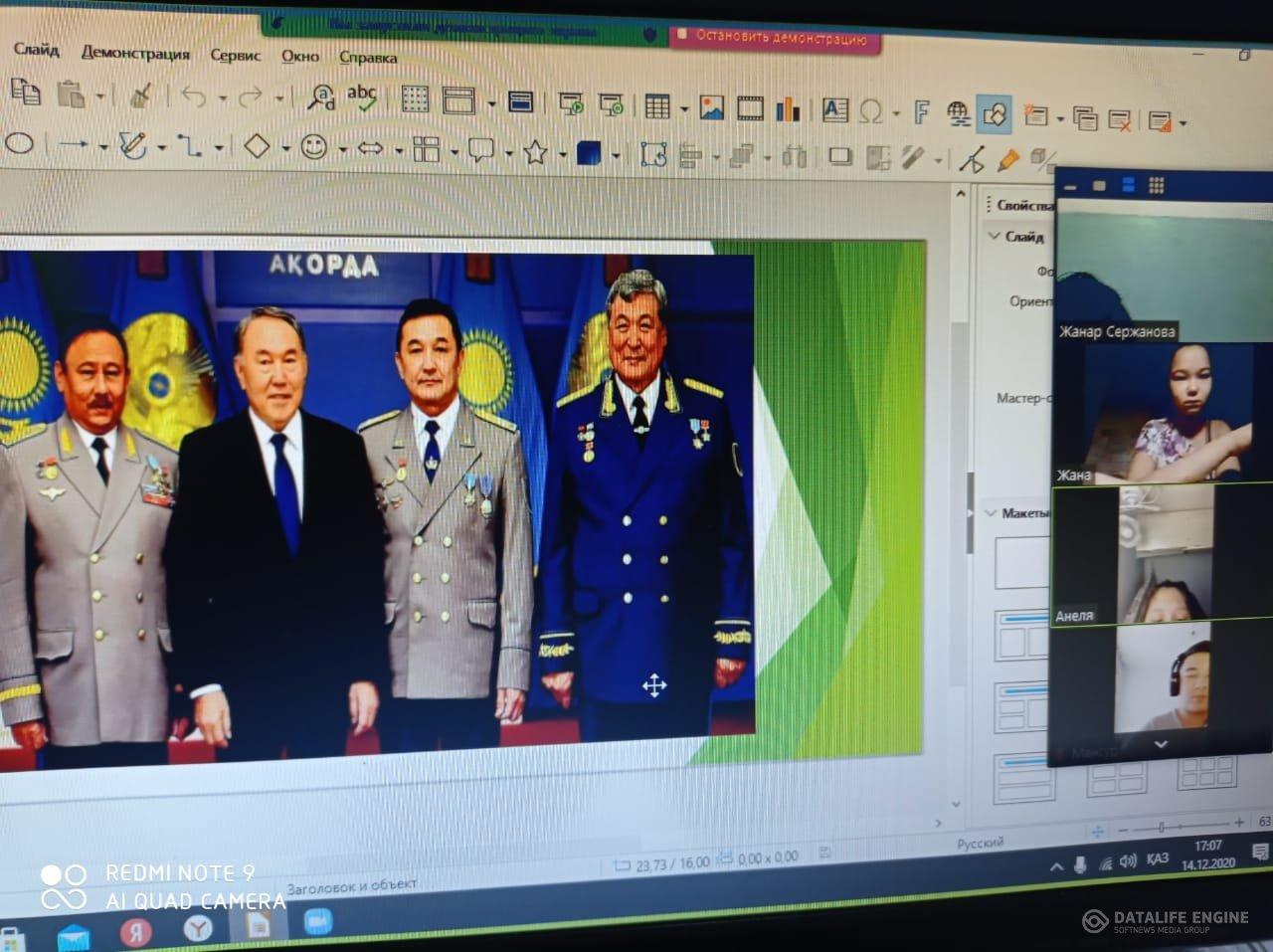Viewport: 1273px width, 952px height.
Task: Select the smiley face symbol shapes tool
Action: click(x=314, y=147)
